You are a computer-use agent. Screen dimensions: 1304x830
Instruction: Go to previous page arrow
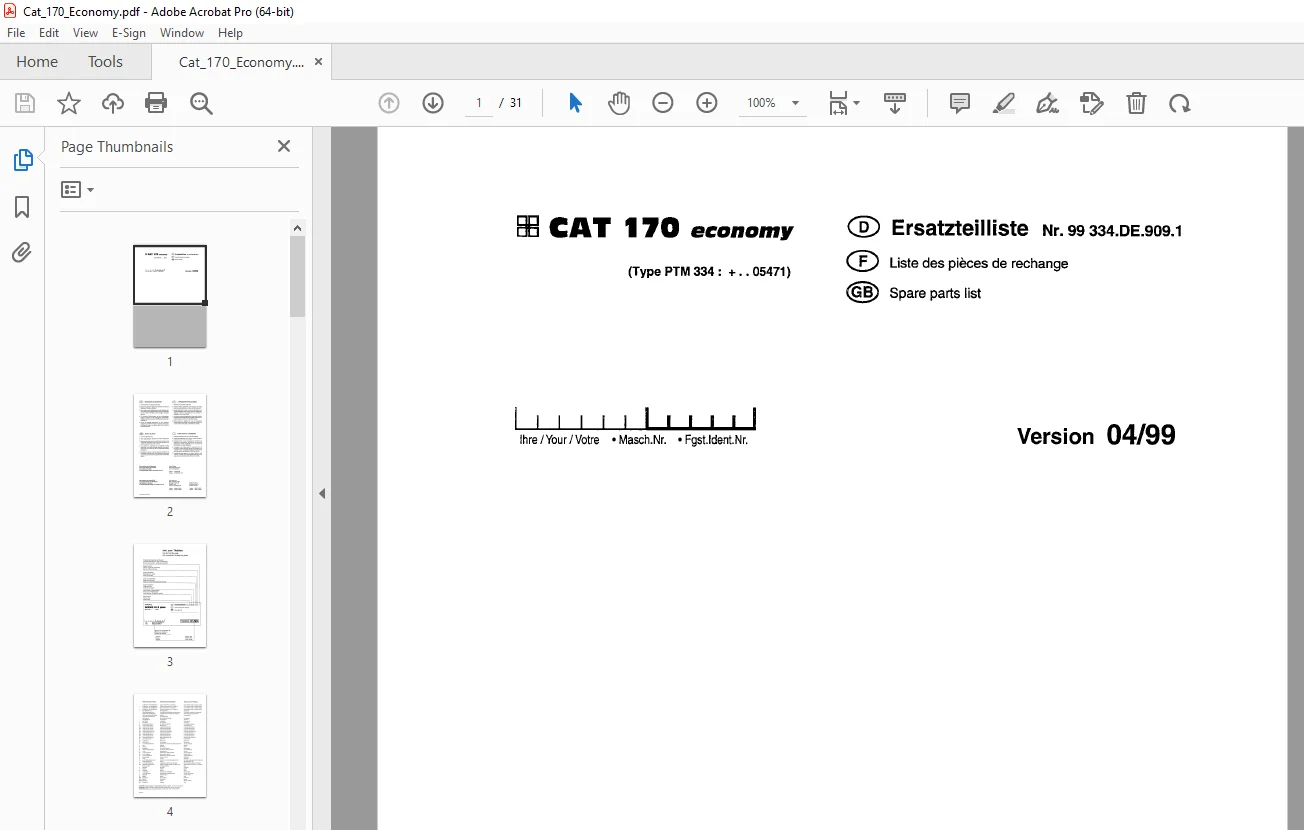[389, 103]
